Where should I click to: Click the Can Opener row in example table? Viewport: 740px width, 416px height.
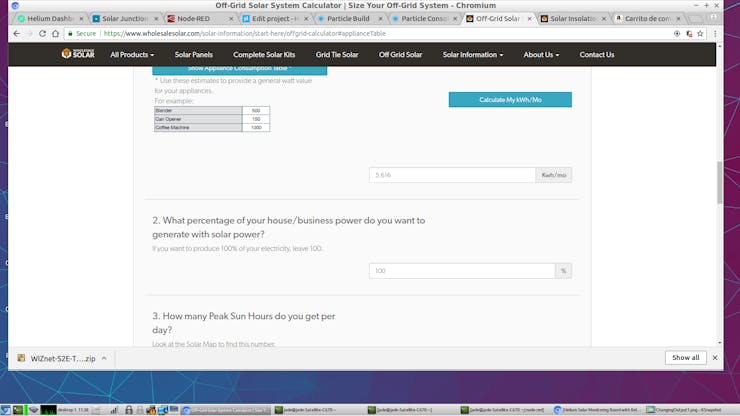212,119
